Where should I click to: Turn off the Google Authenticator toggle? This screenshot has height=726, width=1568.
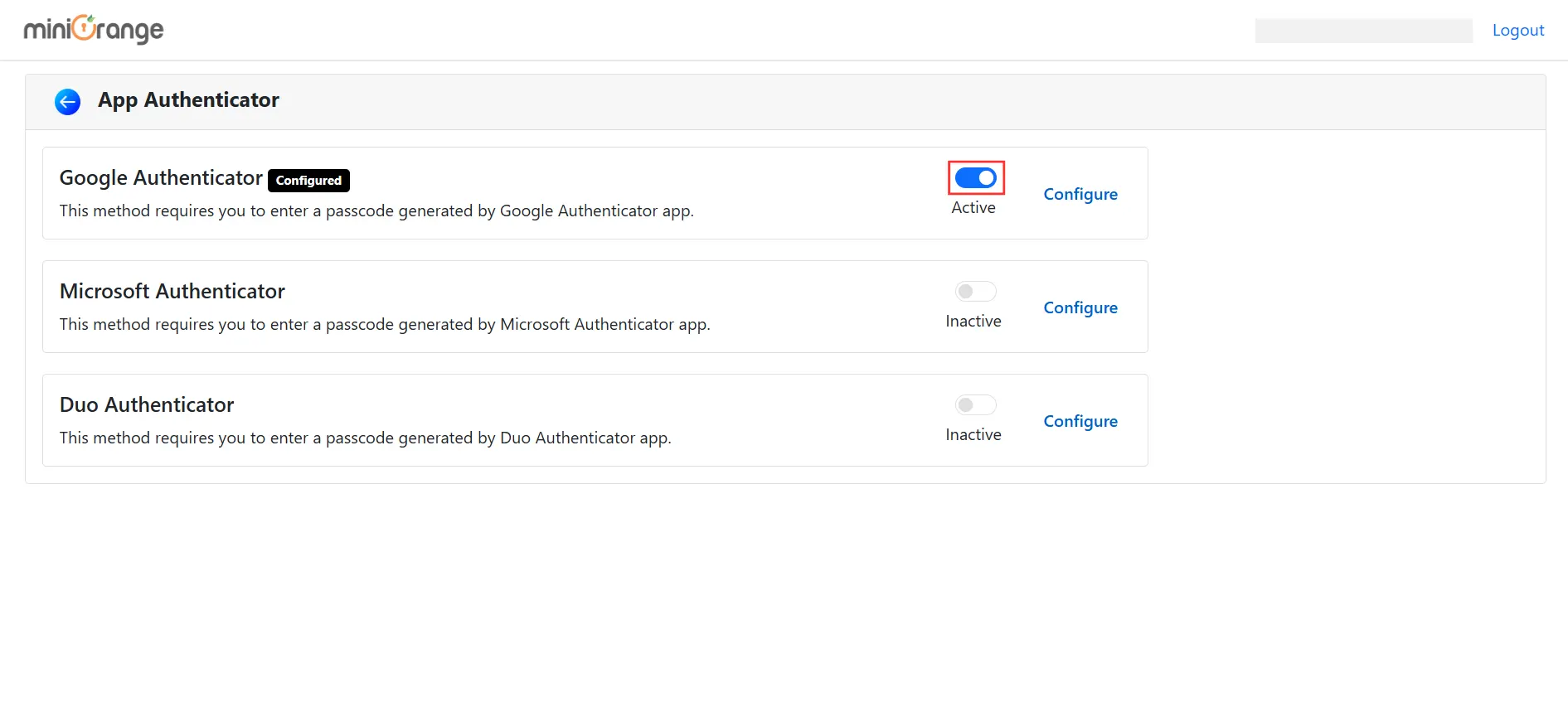click(x=975, y=177)
